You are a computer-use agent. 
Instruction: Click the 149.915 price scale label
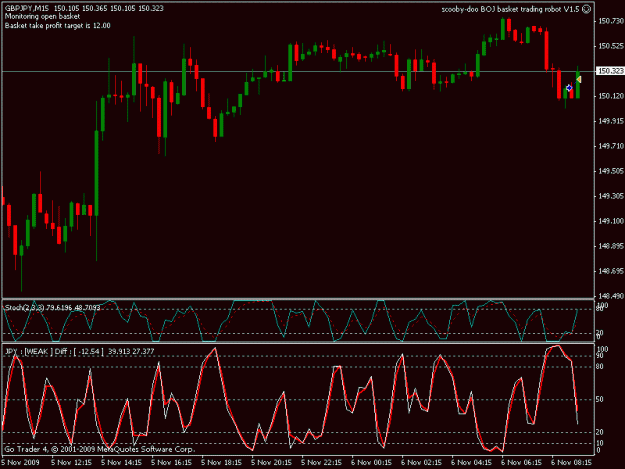pyautogui.click(x=611, y=121)
